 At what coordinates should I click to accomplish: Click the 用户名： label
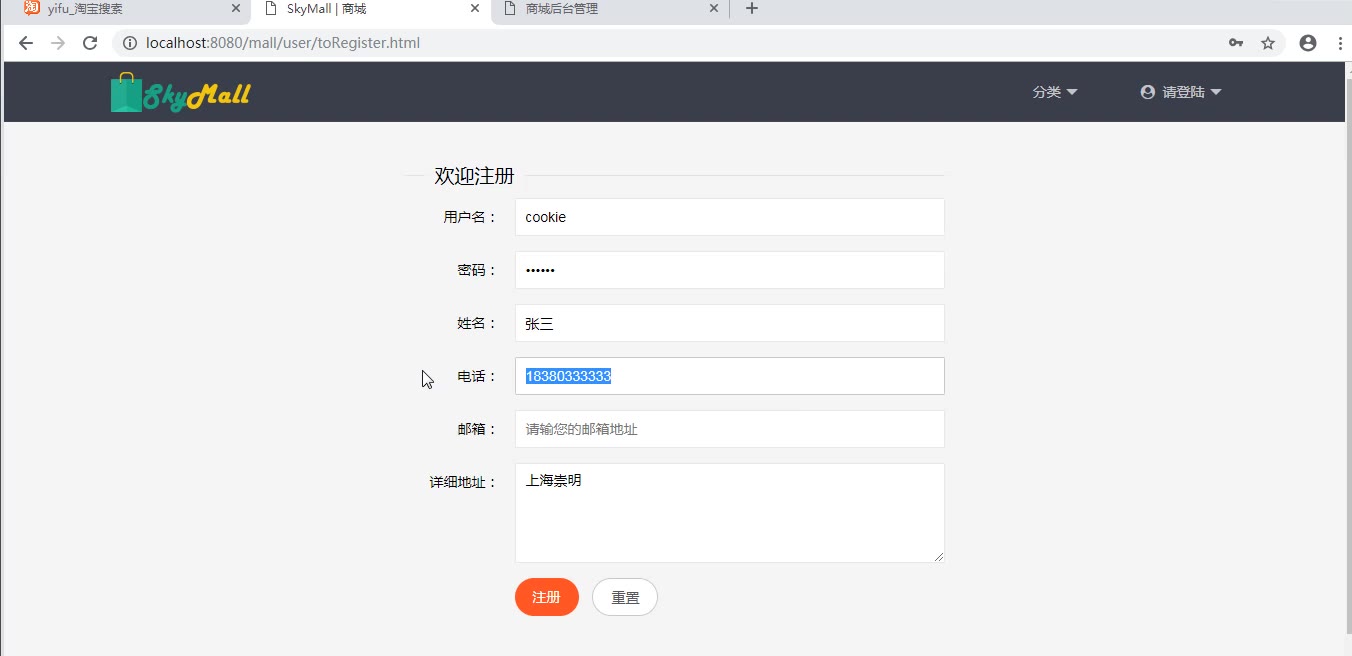coord(471,217)
